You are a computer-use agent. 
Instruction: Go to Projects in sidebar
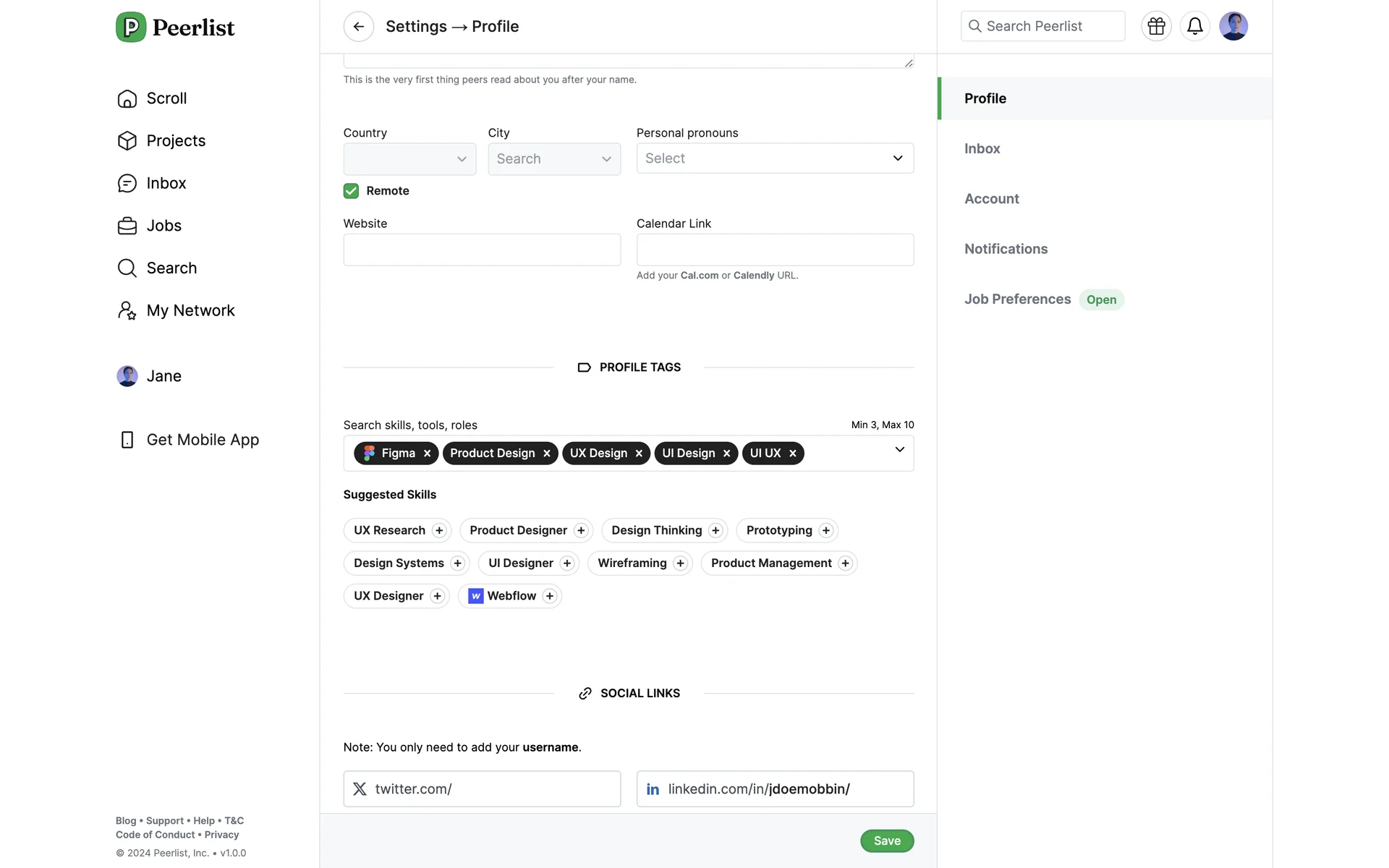click(176, 141)
